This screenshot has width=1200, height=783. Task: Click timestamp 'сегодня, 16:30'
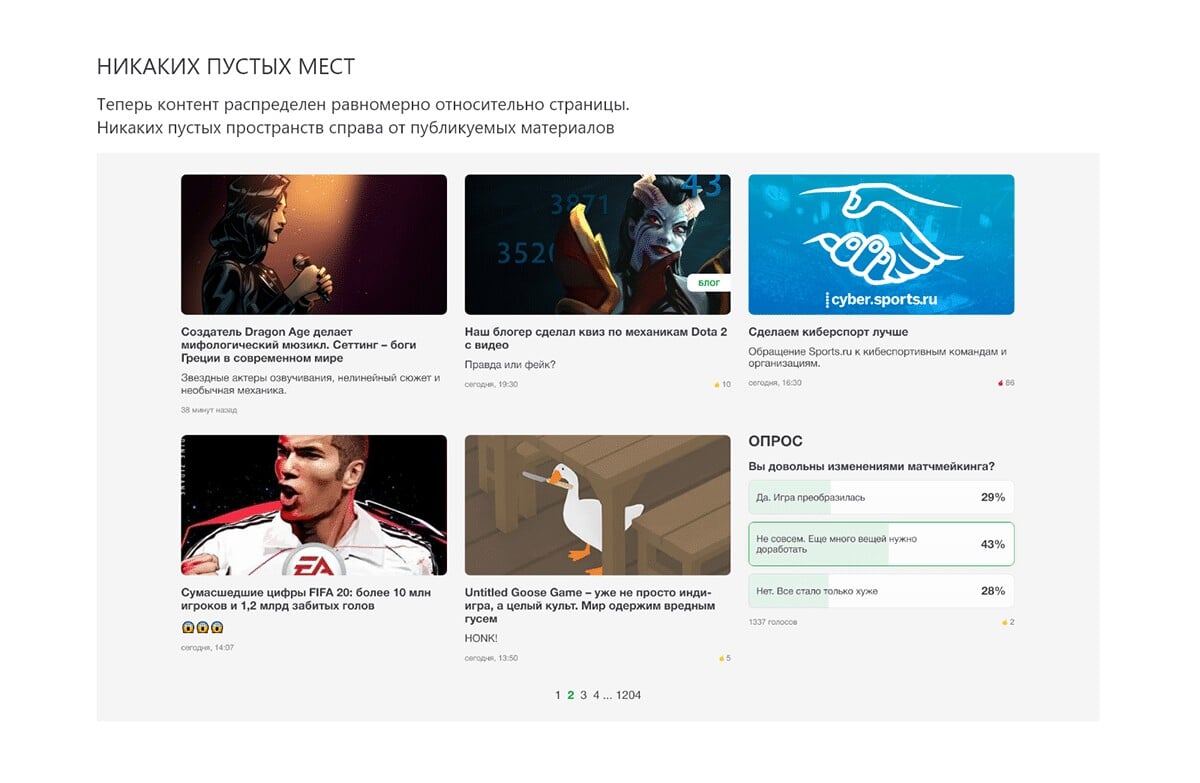point(775,383)
